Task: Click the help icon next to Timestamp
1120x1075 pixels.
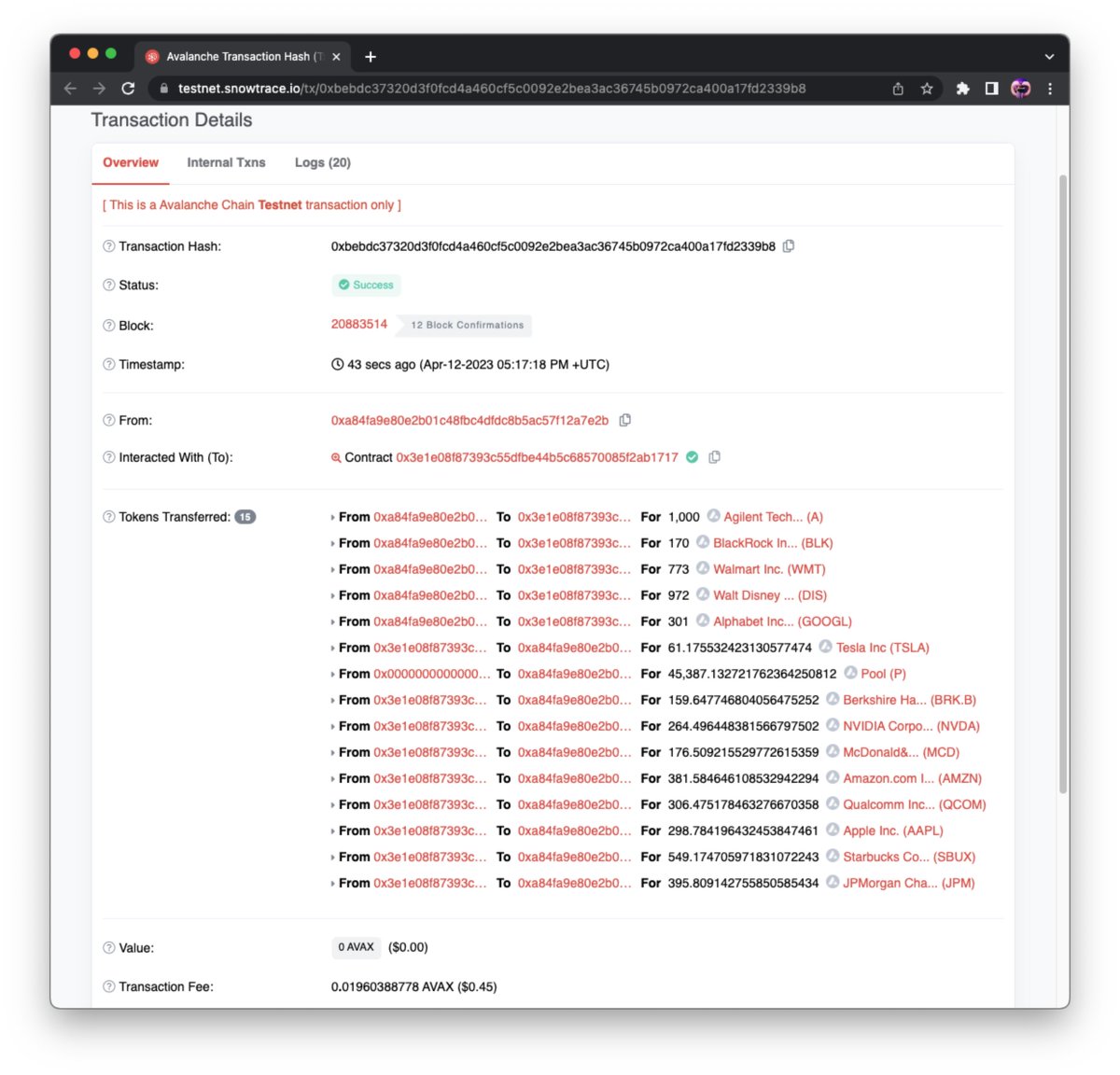Action: (x=109, y=365)
